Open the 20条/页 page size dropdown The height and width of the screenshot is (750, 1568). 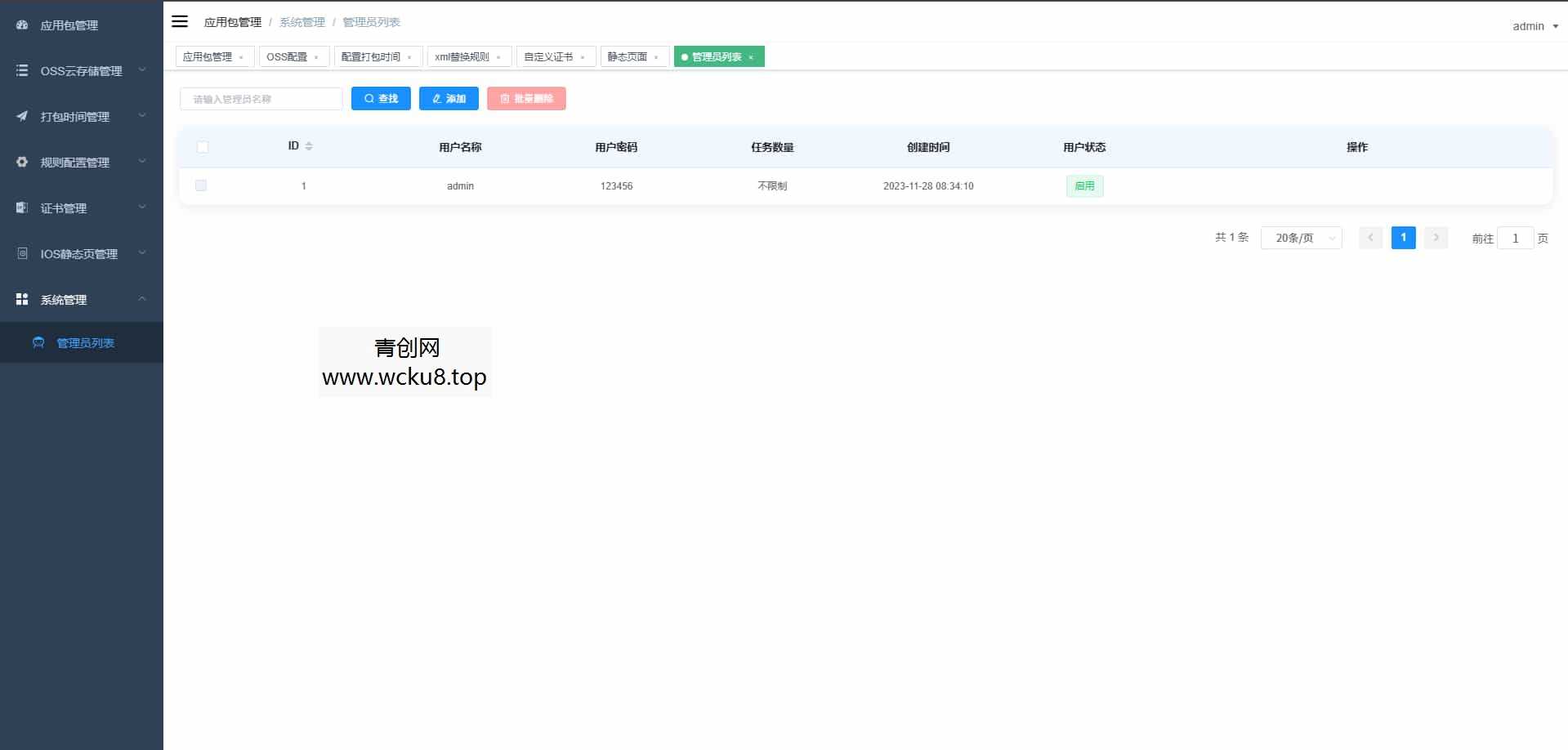pos(1301,238)
